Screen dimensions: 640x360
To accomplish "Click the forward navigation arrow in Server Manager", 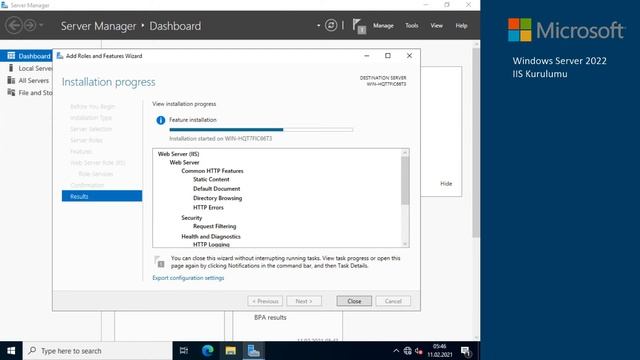I will coord(30,25).
